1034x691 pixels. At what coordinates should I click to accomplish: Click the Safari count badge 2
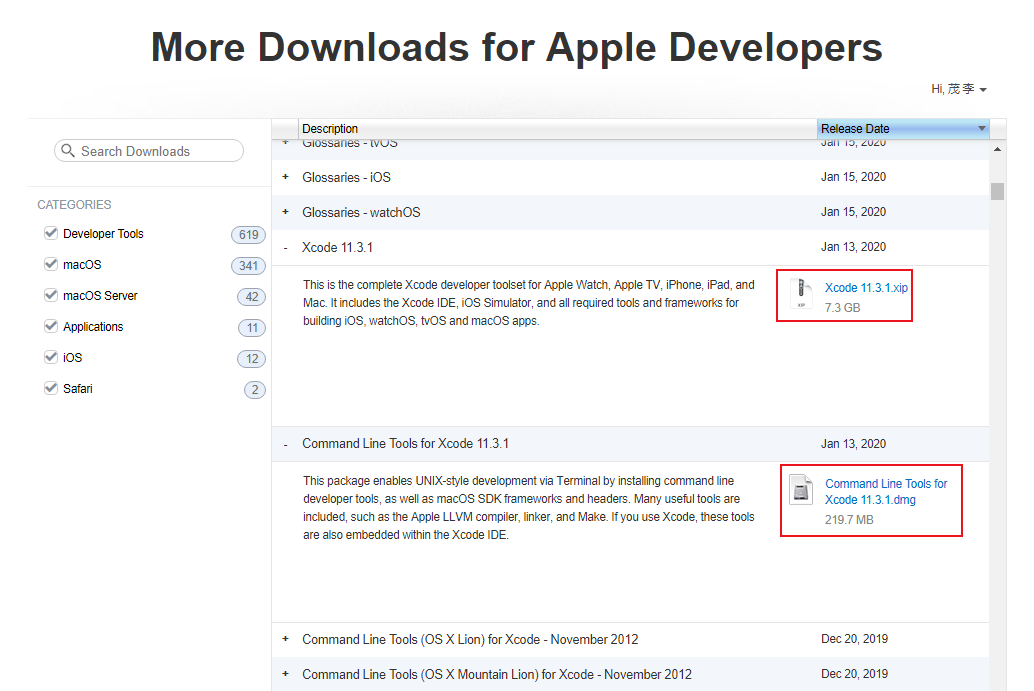(255, 390)
